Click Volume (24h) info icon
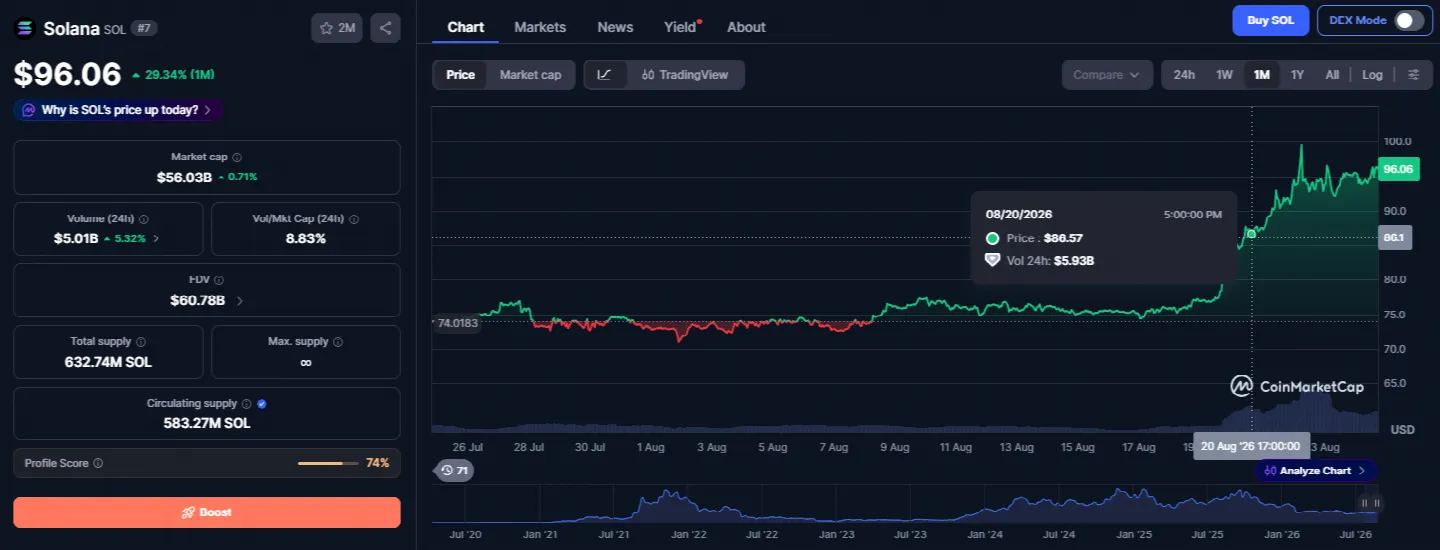Screen dimensions: 1440x550 click(x=144, y=219)
